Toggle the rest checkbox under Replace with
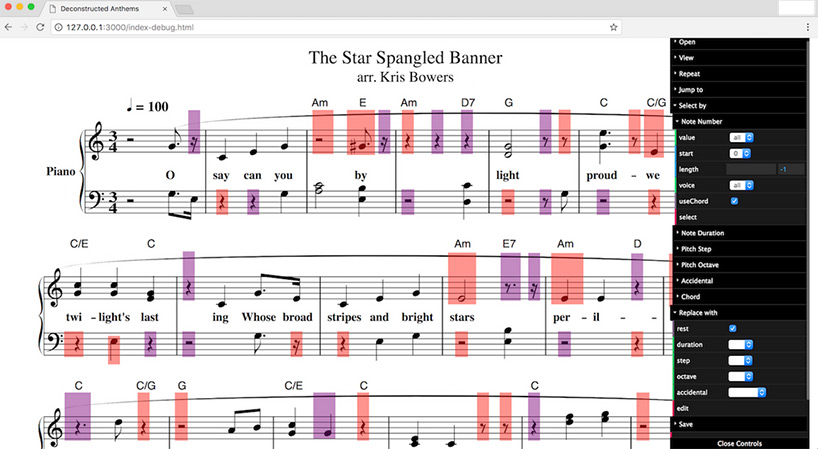Image resolution: width=818 pixels, height=449 pixels. click(x=733, y=328)
